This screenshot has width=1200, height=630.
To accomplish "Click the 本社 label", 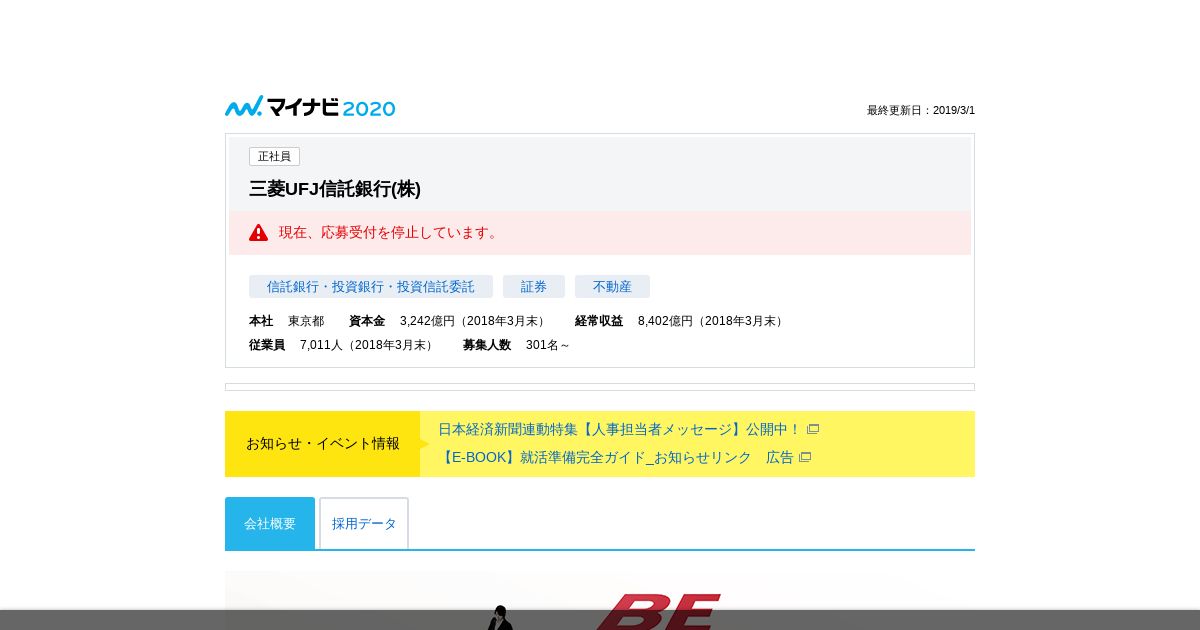I will [x=261, y=321].
